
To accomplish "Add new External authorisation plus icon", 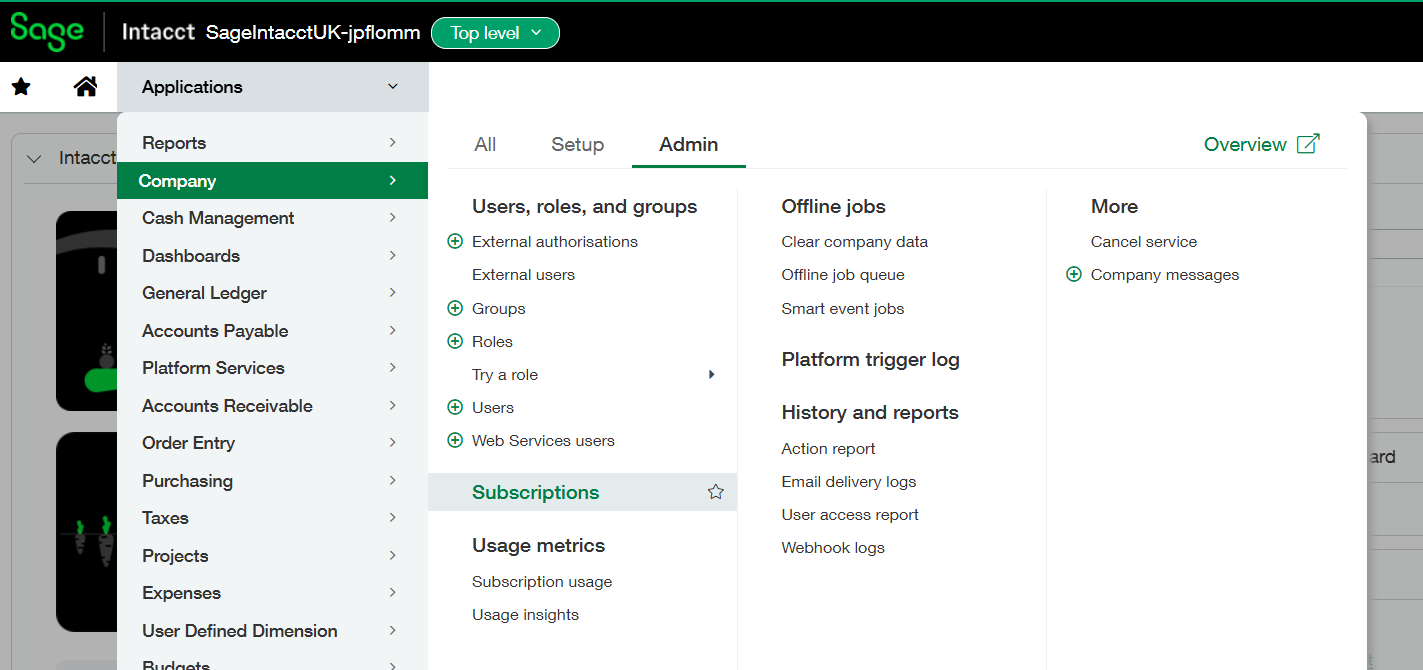I will [455, 242].
